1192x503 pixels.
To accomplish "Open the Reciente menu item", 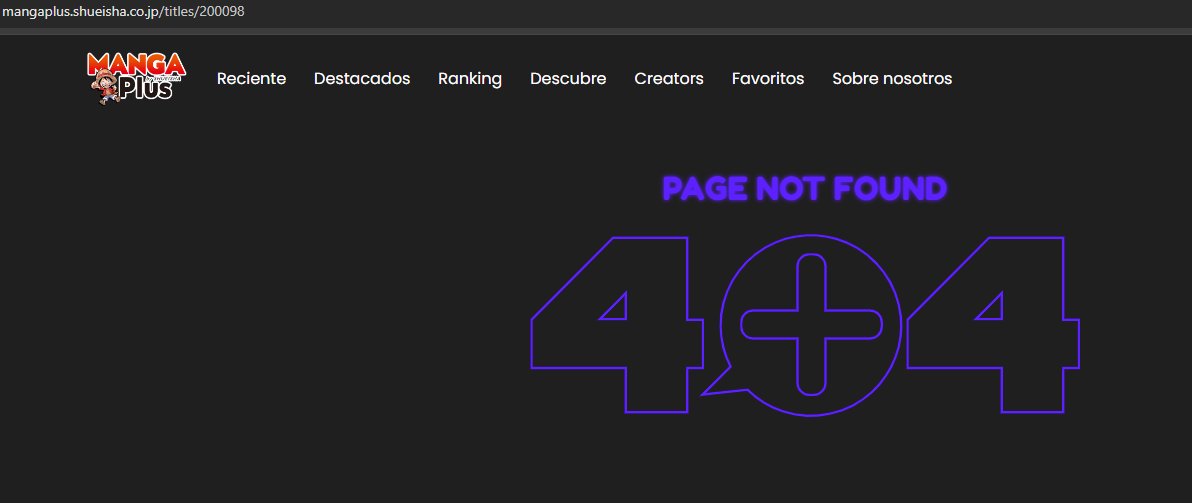I will coord(252,79).
